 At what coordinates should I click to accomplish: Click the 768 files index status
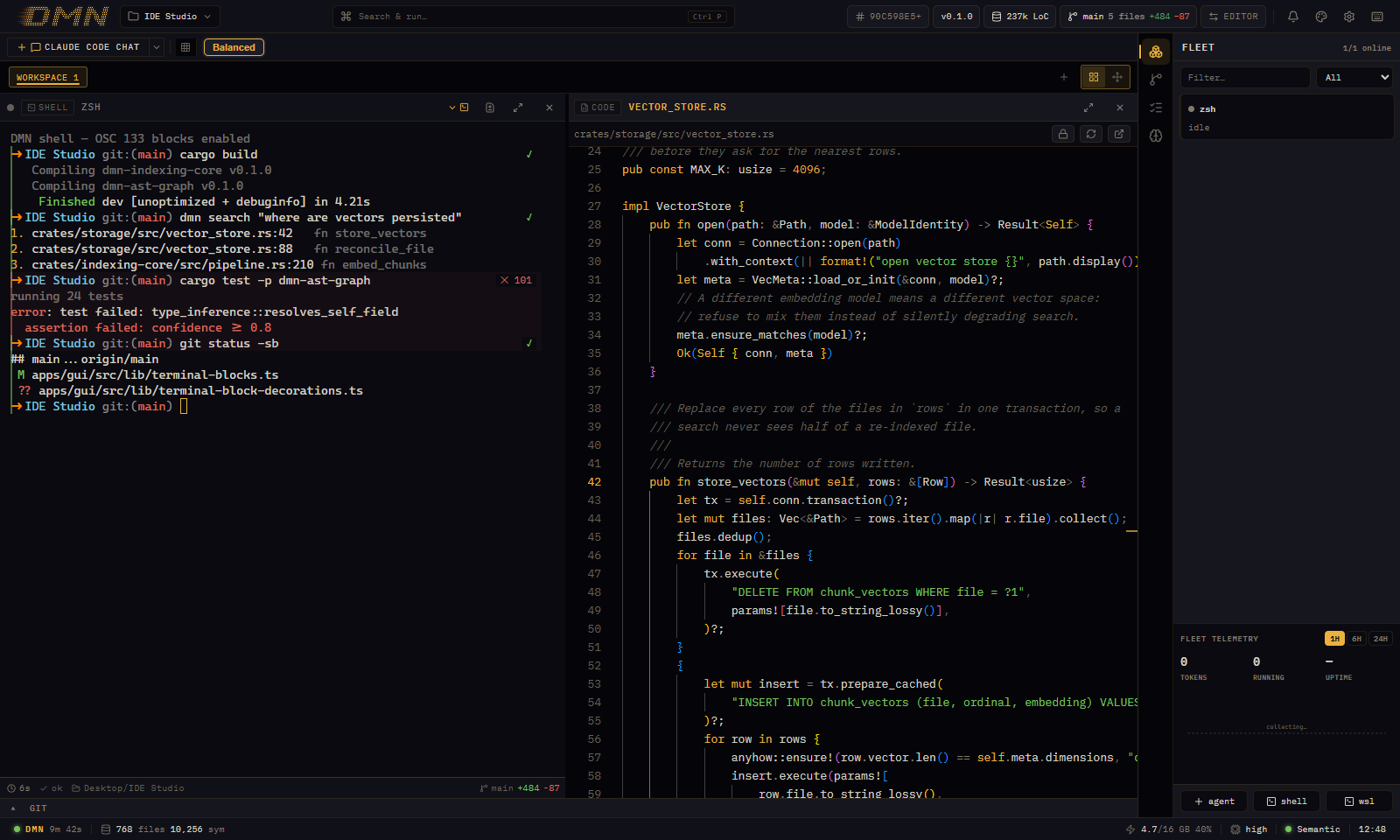pos(163,829)
